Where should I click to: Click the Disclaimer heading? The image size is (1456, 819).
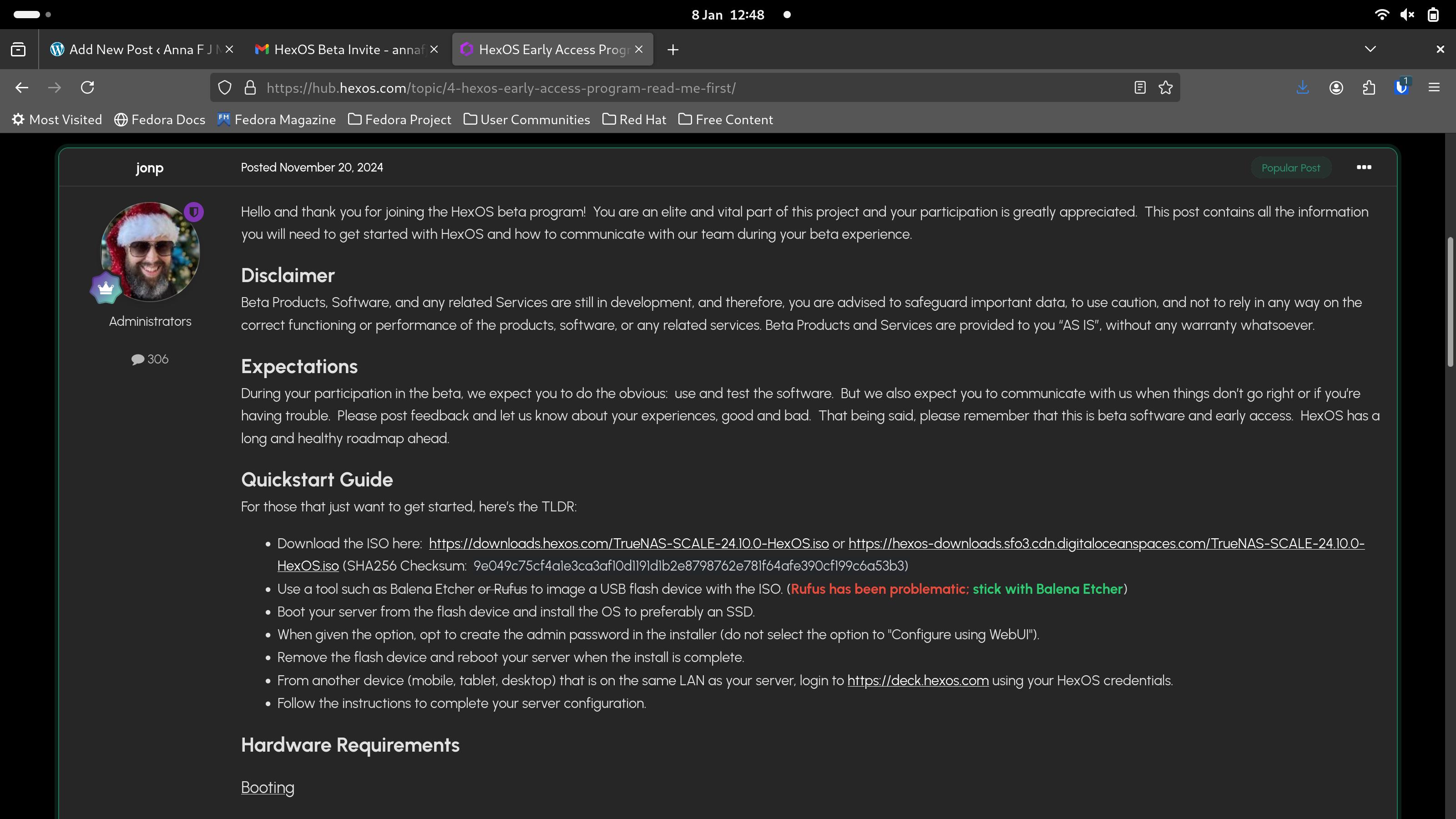coord(288,276)
